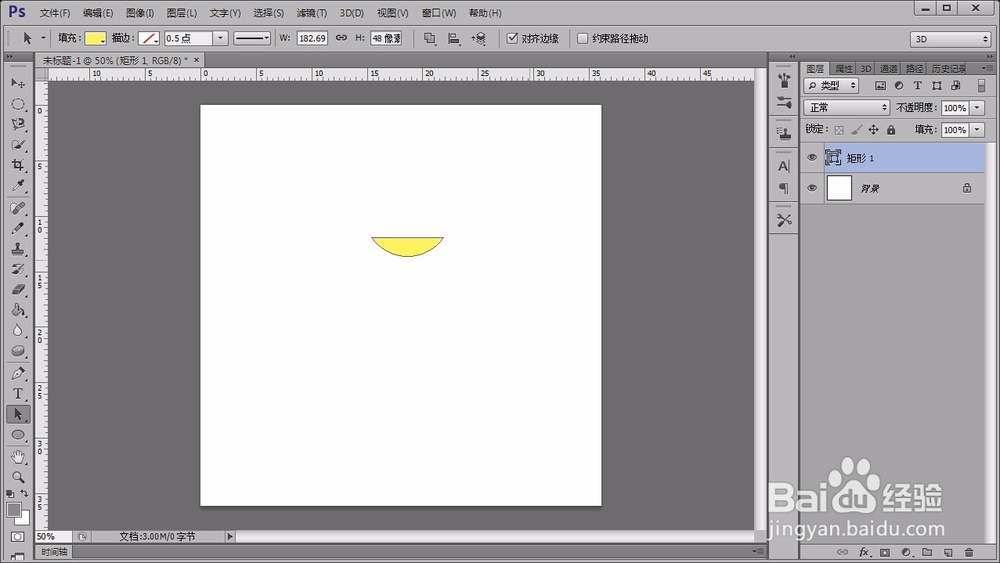1000x563 pixels.
Task: Select the Ellipse shape tool
Action: [x=18, y=435]
